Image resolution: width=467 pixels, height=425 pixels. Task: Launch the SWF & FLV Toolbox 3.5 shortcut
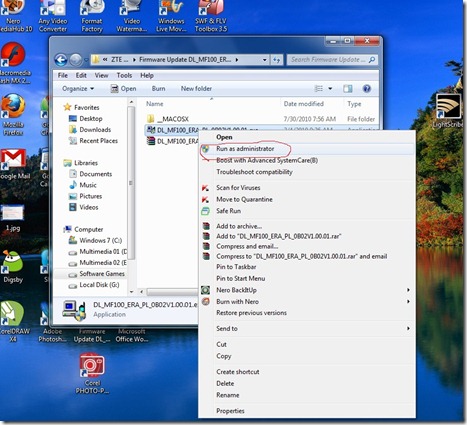click(x=211, y=16)
